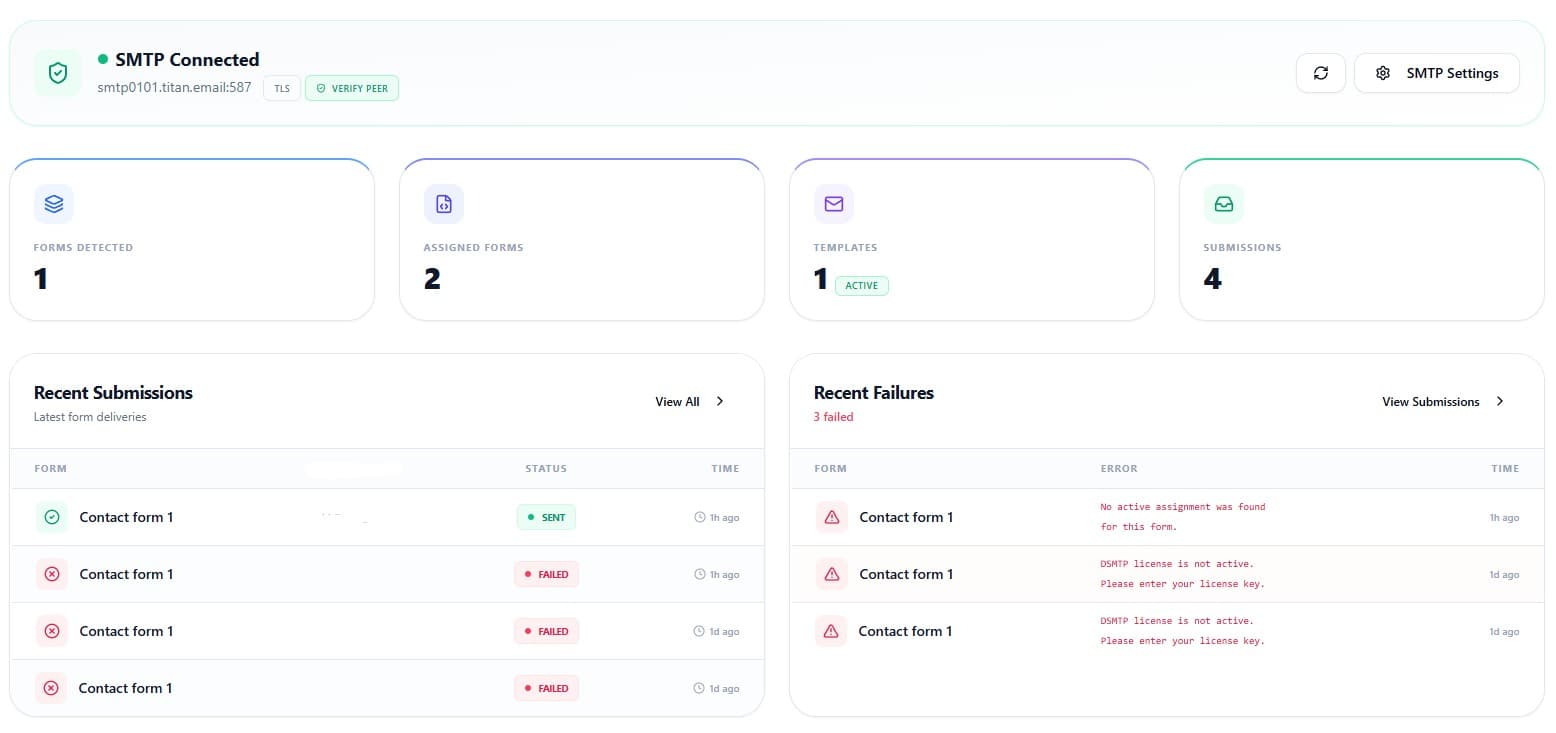Image resolution: width=1556 pixels, height=733 pixels.
Task: Click the green shield connection icon
Action: (58, 73)
